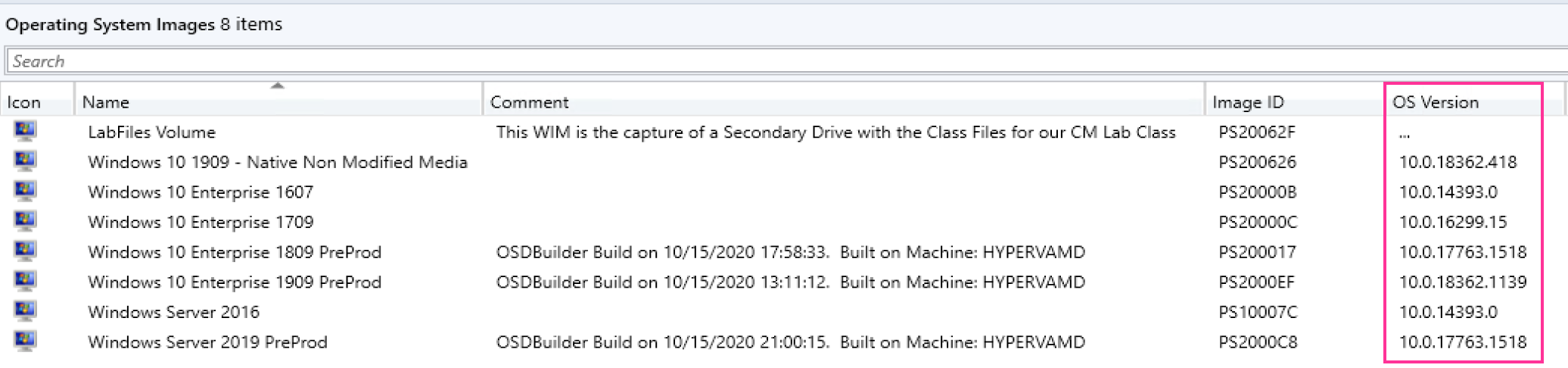Viewport: 1568px width, 368px height.
Task: Select Windows Server 2016 image entry
Action: click(x=173, y=312)
